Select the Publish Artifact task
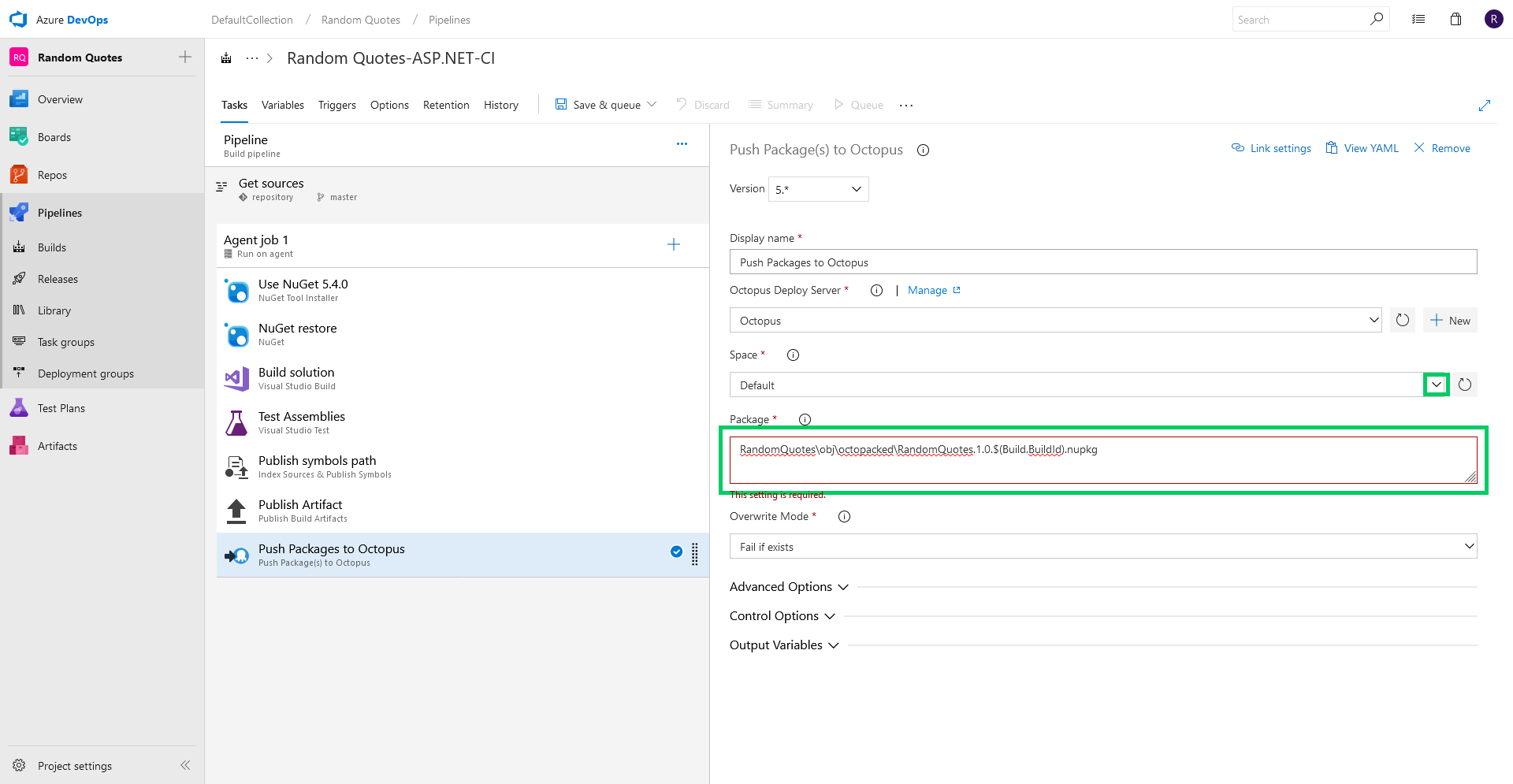The width and height of the screenshot is (1513, 784). click(463, 511)
